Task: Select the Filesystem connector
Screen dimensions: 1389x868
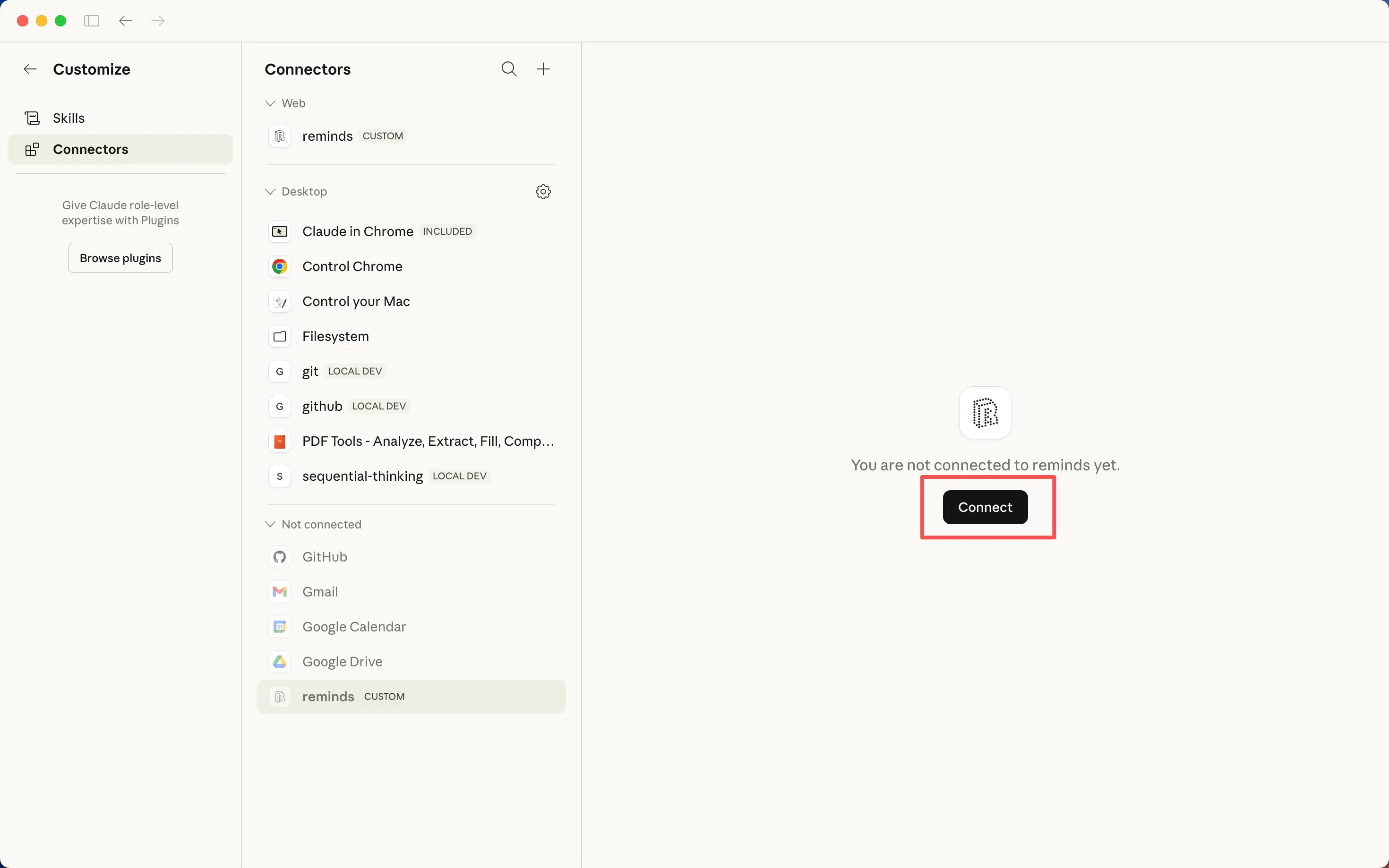Action: pos(335,336)
